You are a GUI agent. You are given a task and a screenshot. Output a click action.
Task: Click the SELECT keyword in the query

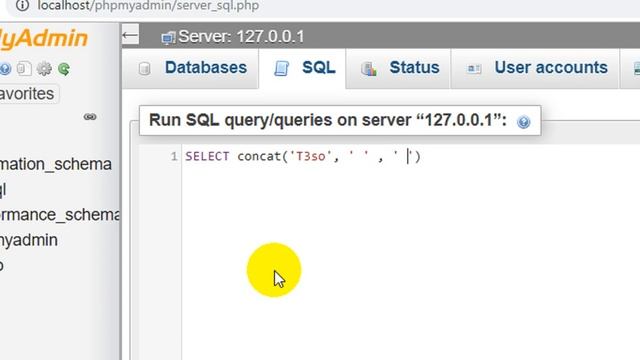click(x=207, y=156)
